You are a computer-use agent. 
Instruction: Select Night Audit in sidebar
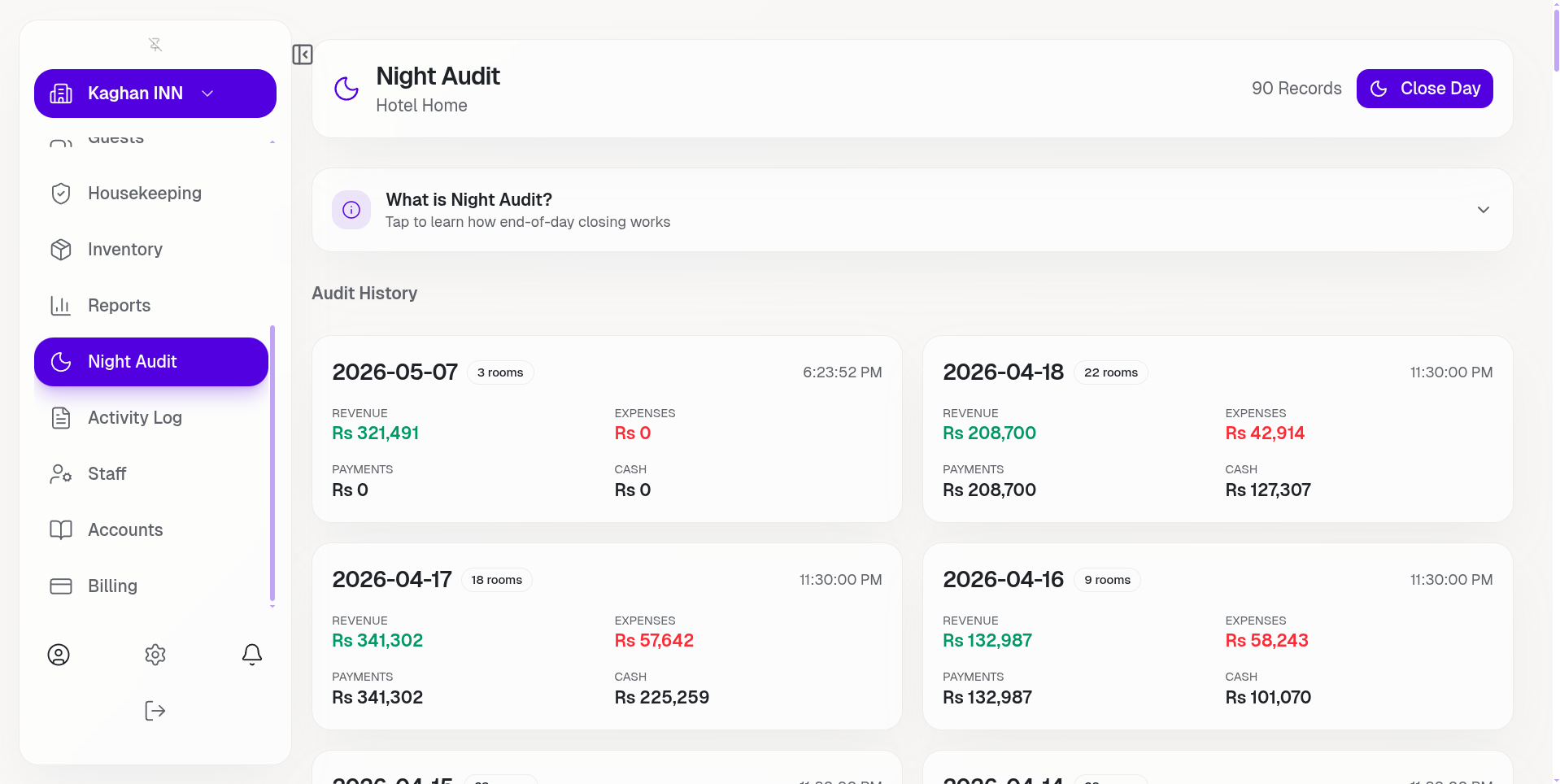coord(151,362)
